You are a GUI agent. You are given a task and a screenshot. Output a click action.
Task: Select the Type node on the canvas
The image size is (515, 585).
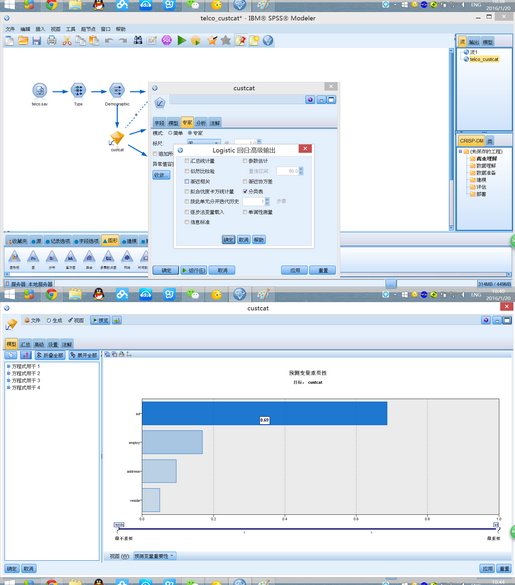pos(78,91)
